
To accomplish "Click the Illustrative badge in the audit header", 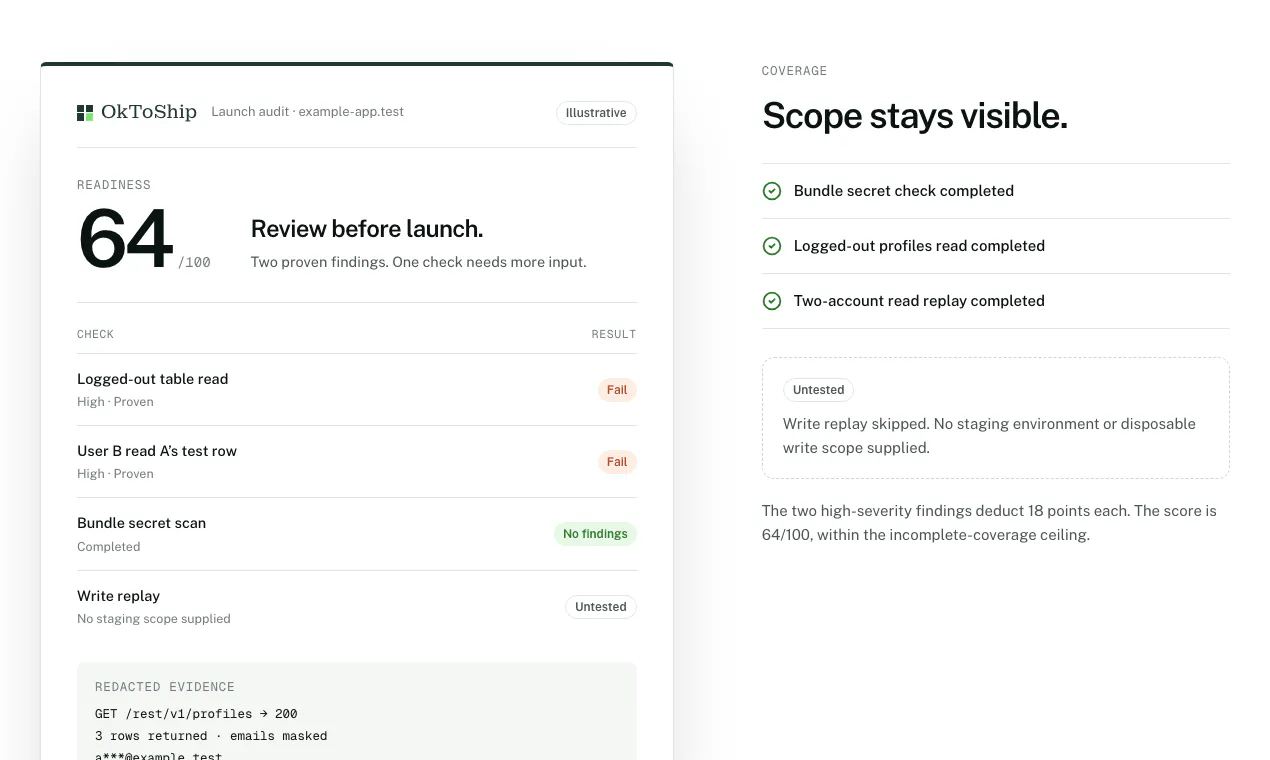I will coord(596,113).
